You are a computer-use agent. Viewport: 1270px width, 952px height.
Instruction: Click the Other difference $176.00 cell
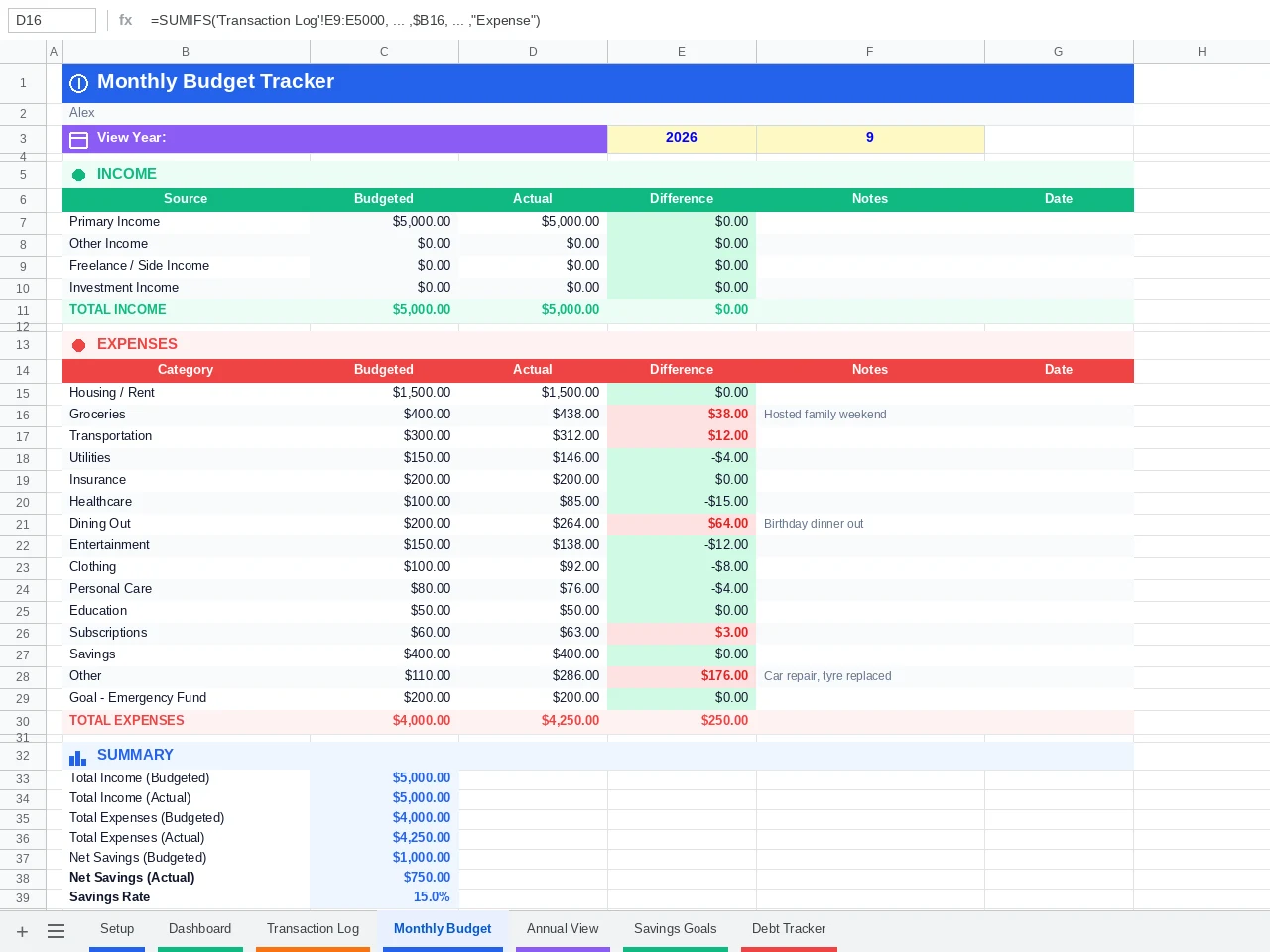(682, 676)
